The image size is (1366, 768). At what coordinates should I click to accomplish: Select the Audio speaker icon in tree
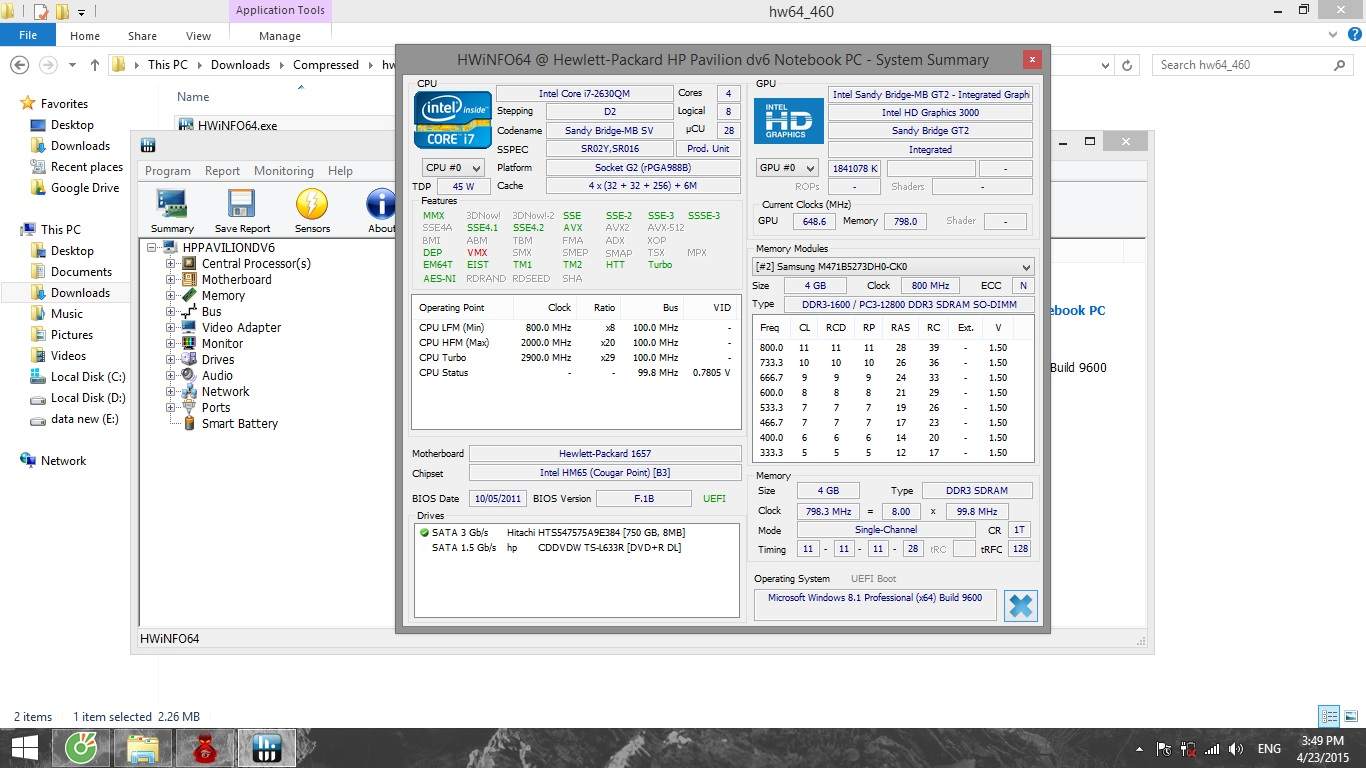click(x=187, y=376)
